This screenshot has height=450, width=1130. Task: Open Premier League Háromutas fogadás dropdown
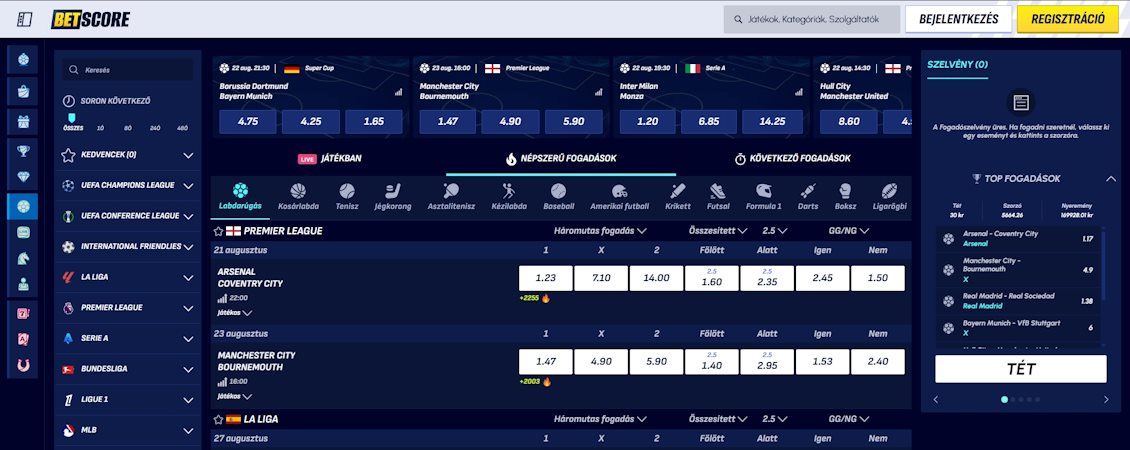click(x=600, y=231)
